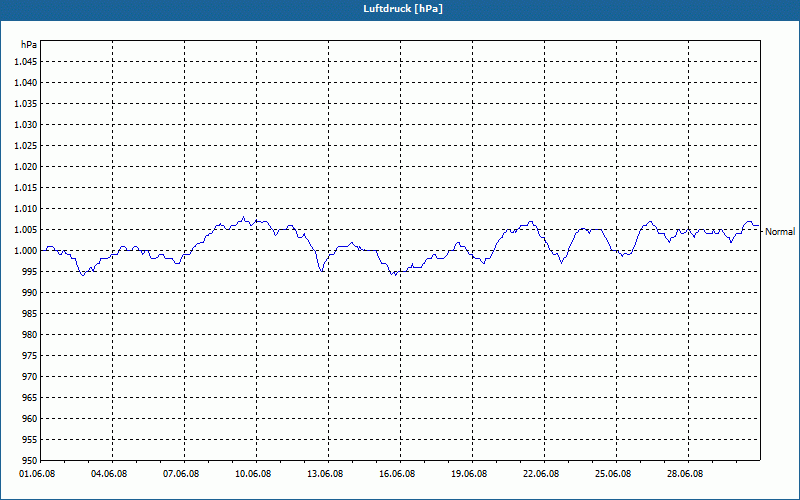This screenshot has width=800, height=500.
Task: Select the 950 y-axis label
Action: (30, 460)
